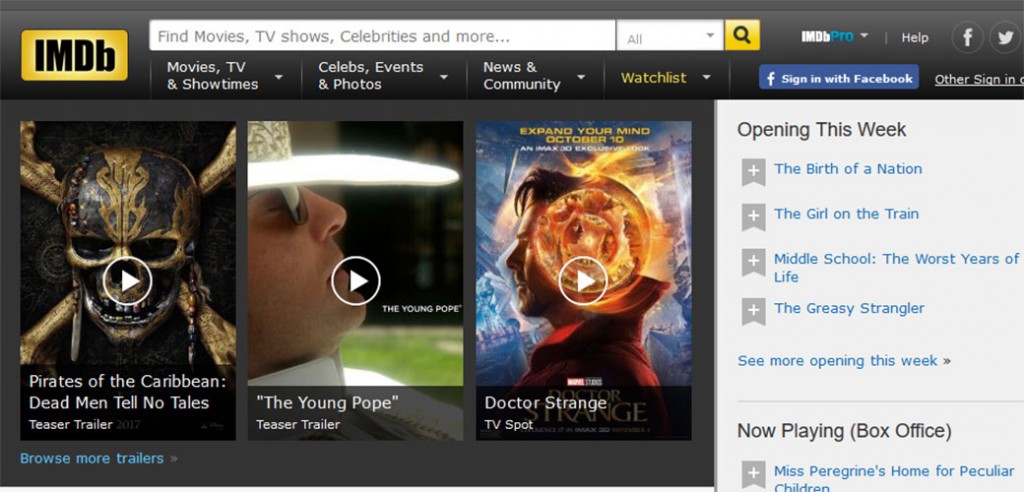Click See more opening this week
Image resolution: width=1024 pixels, height=492 pixels.
(844, 361)
